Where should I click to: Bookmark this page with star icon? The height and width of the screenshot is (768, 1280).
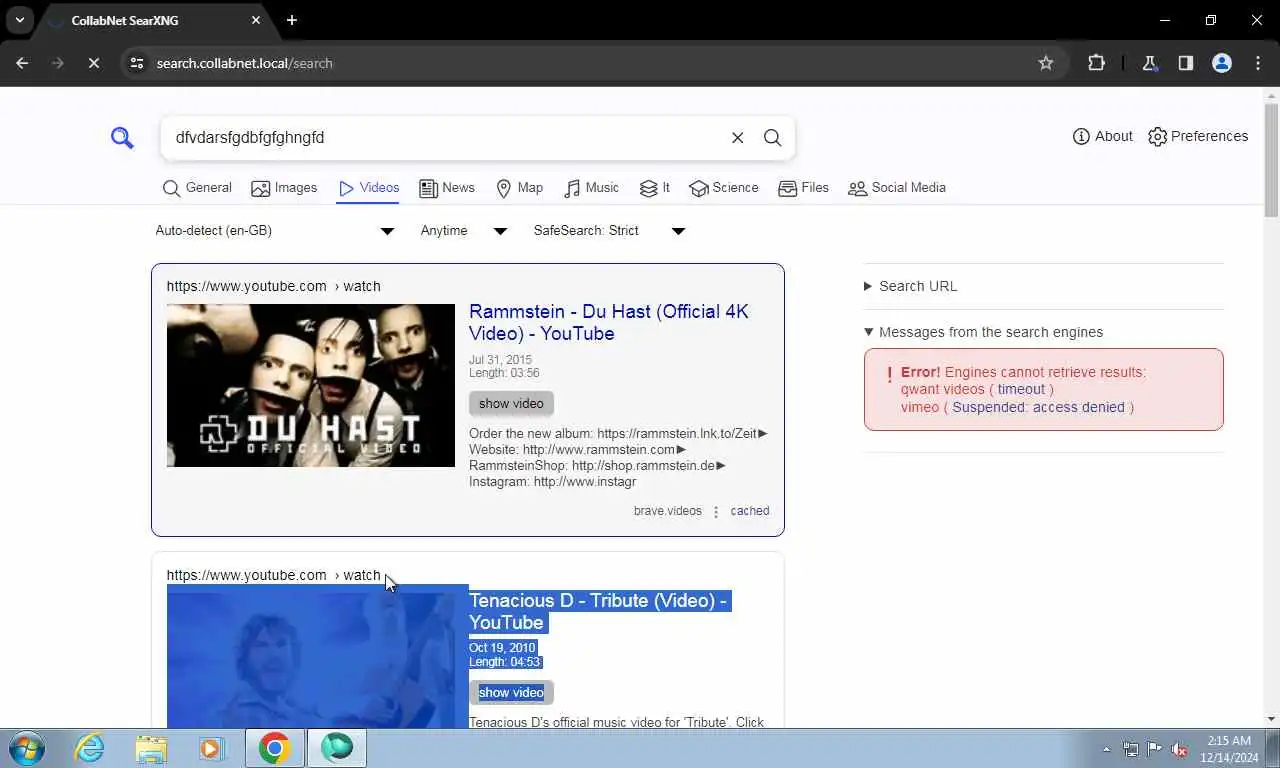point(1046,63)
